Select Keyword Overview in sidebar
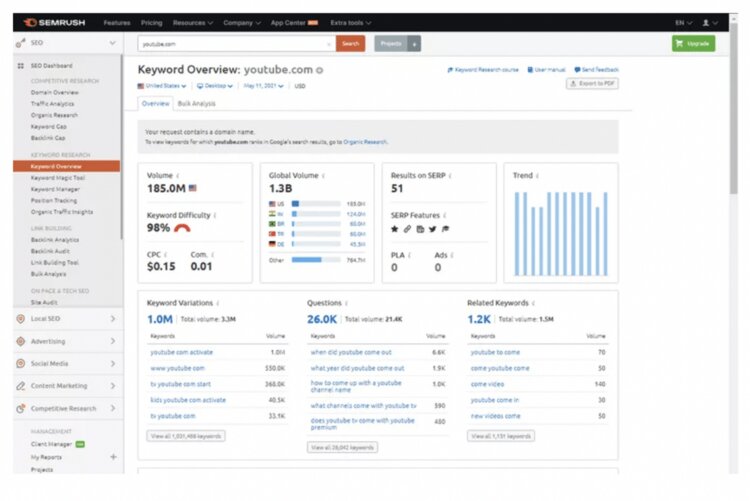The width and height of the screenshot is (750, 501). [x=66, y=166]
